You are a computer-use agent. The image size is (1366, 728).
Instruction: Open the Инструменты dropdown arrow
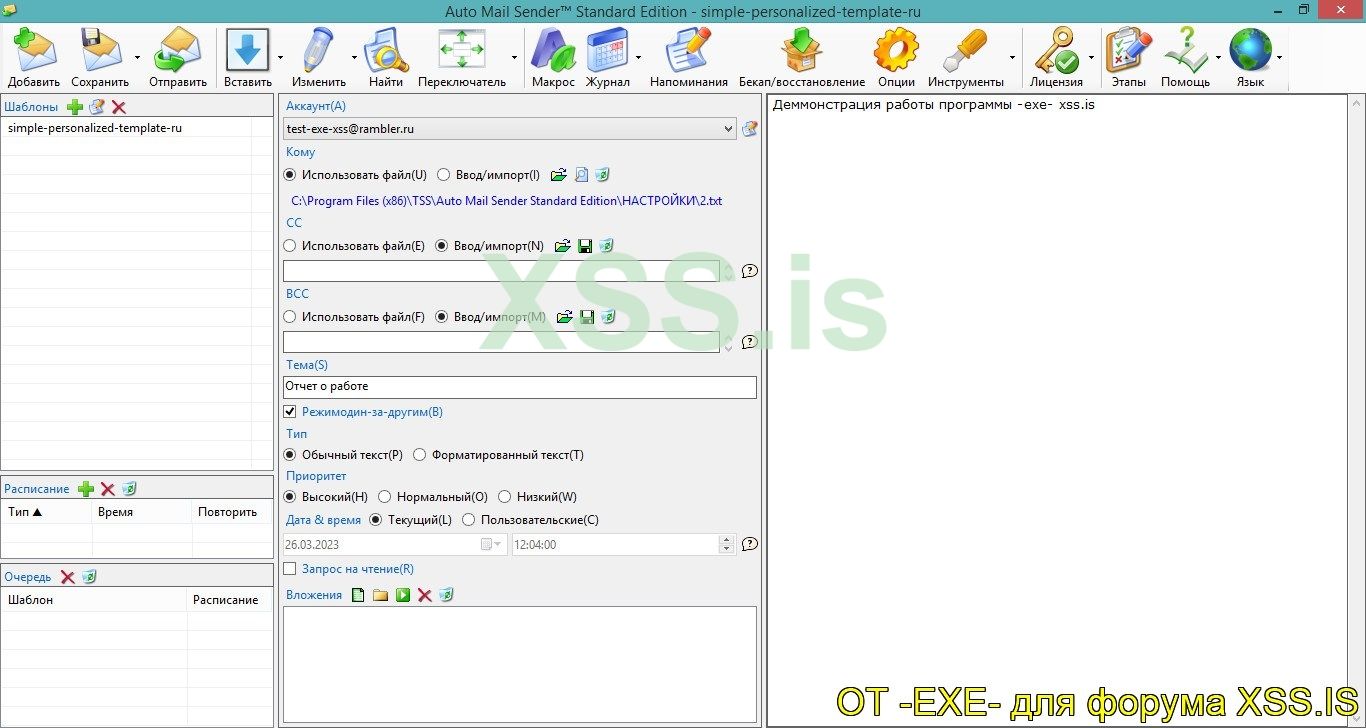1012,58
